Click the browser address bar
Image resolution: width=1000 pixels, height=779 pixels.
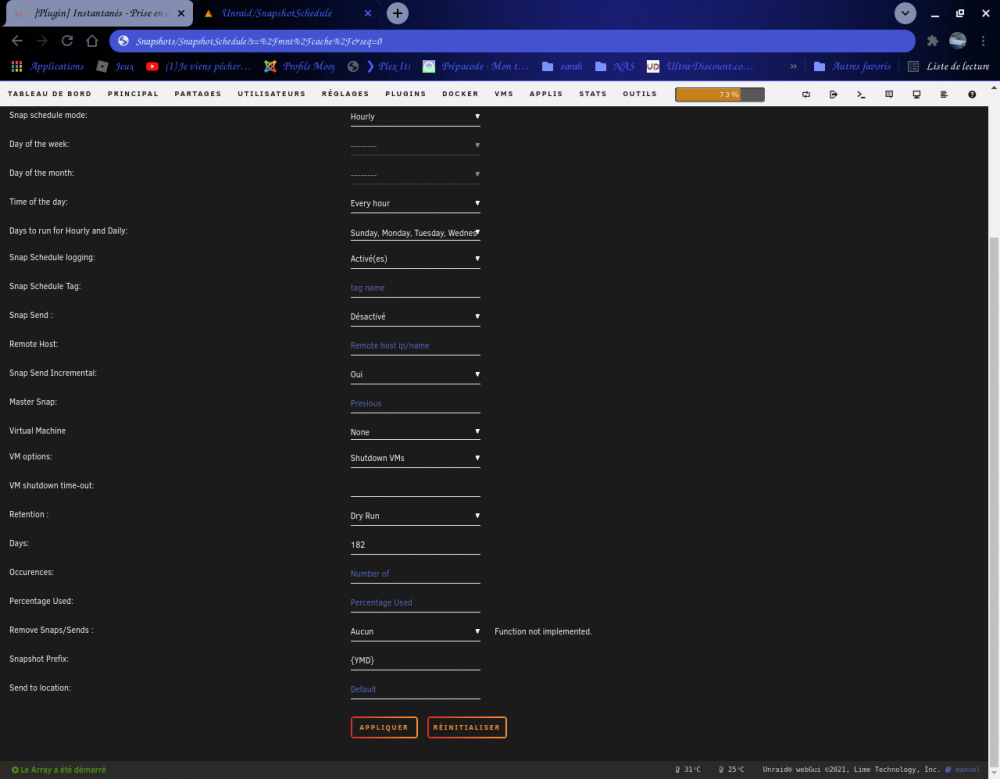(x=512, y=41)
